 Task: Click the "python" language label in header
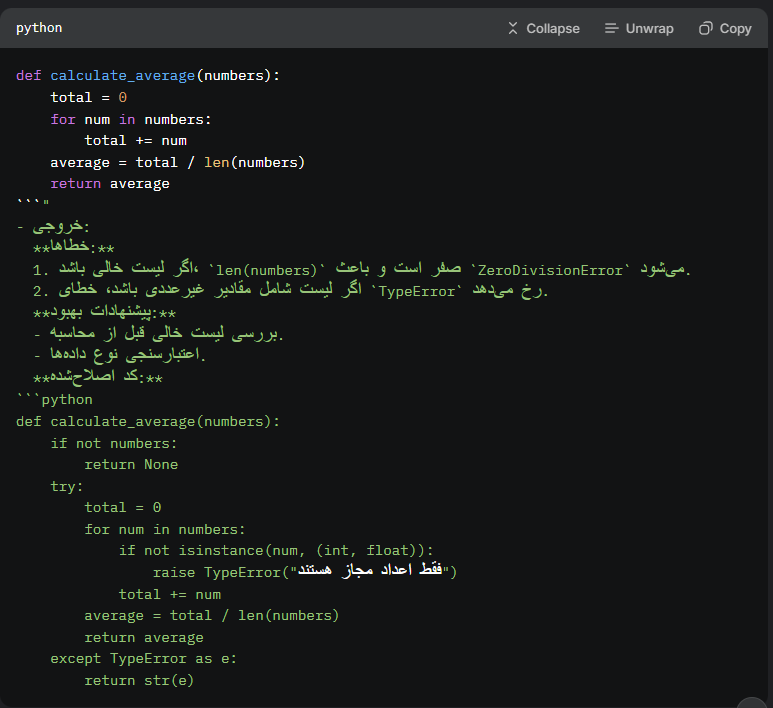(39, 28)
